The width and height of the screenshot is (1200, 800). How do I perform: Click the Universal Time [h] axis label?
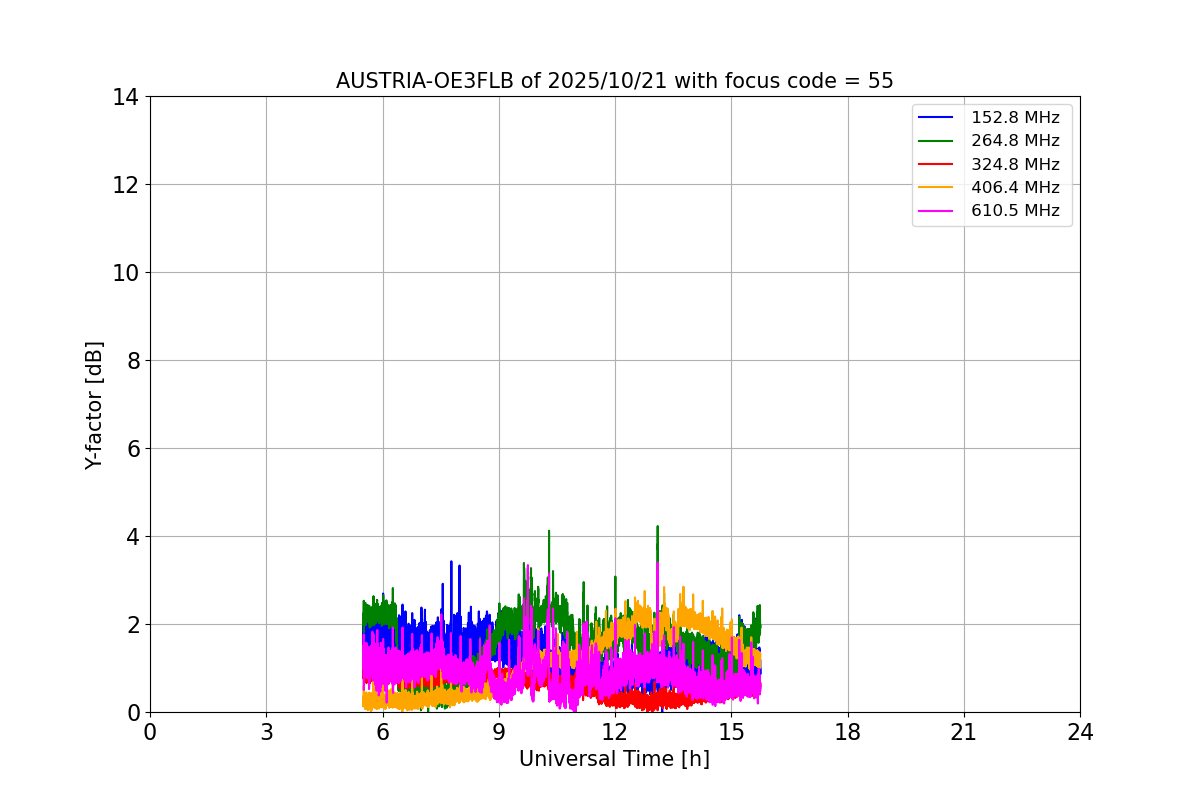pos(614,759)
